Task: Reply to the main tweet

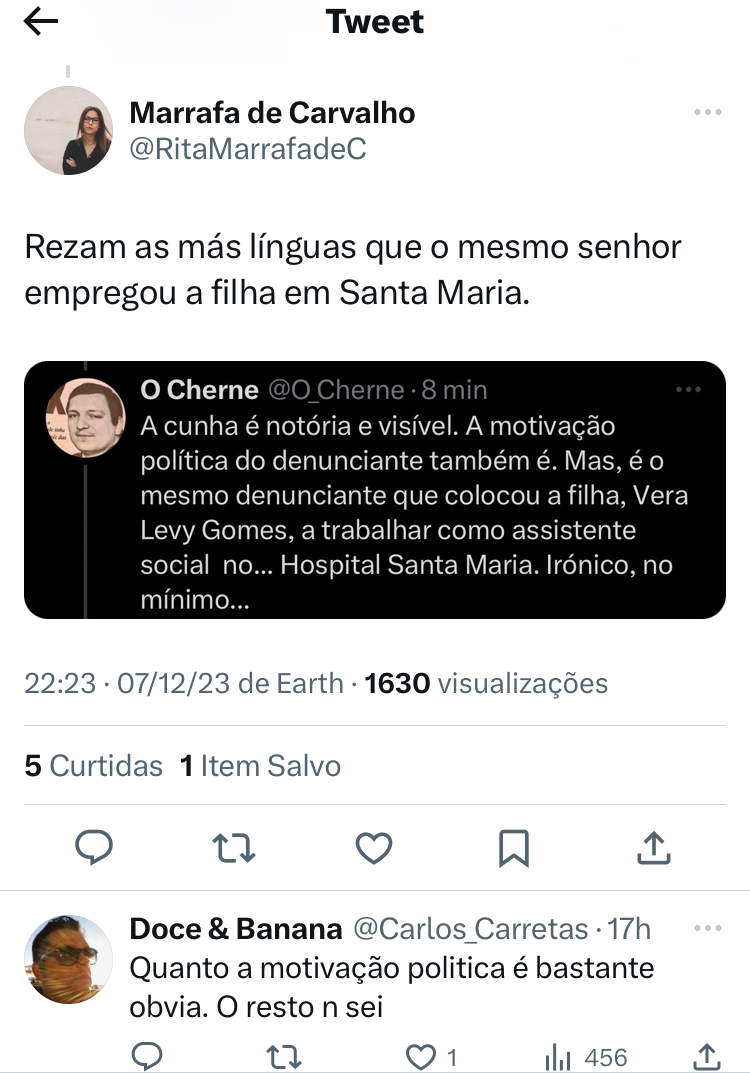Action: pyautogui.click(x=94, y=849)
